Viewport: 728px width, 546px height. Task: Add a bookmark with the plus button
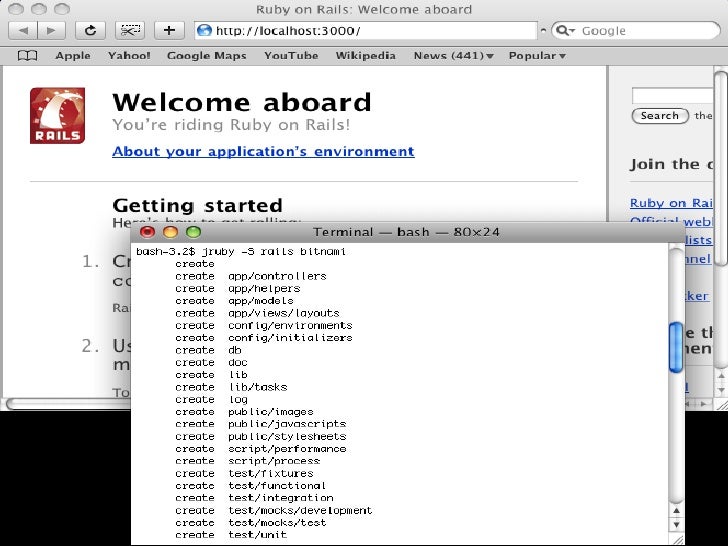click(x=169, y=31)
